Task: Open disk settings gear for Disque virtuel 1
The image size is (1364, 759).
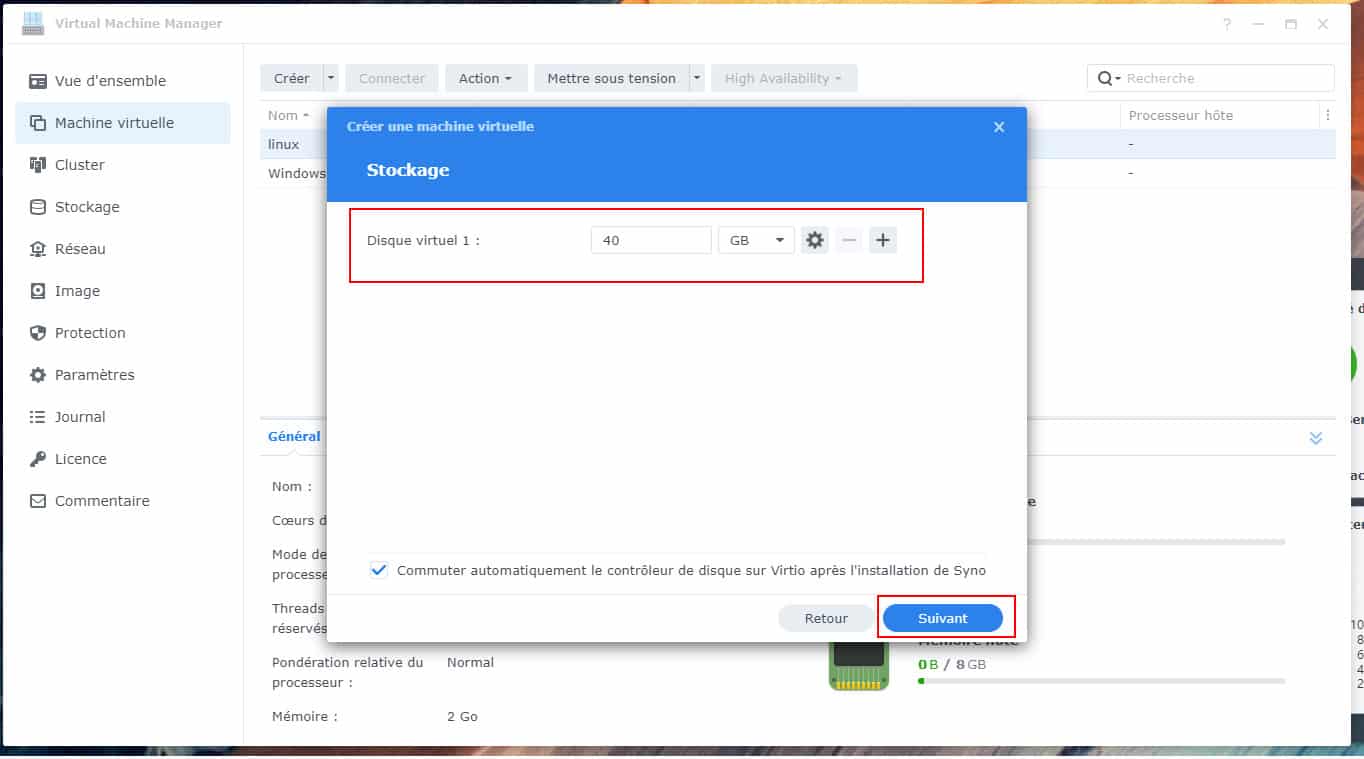Action: tap(815, 240)
